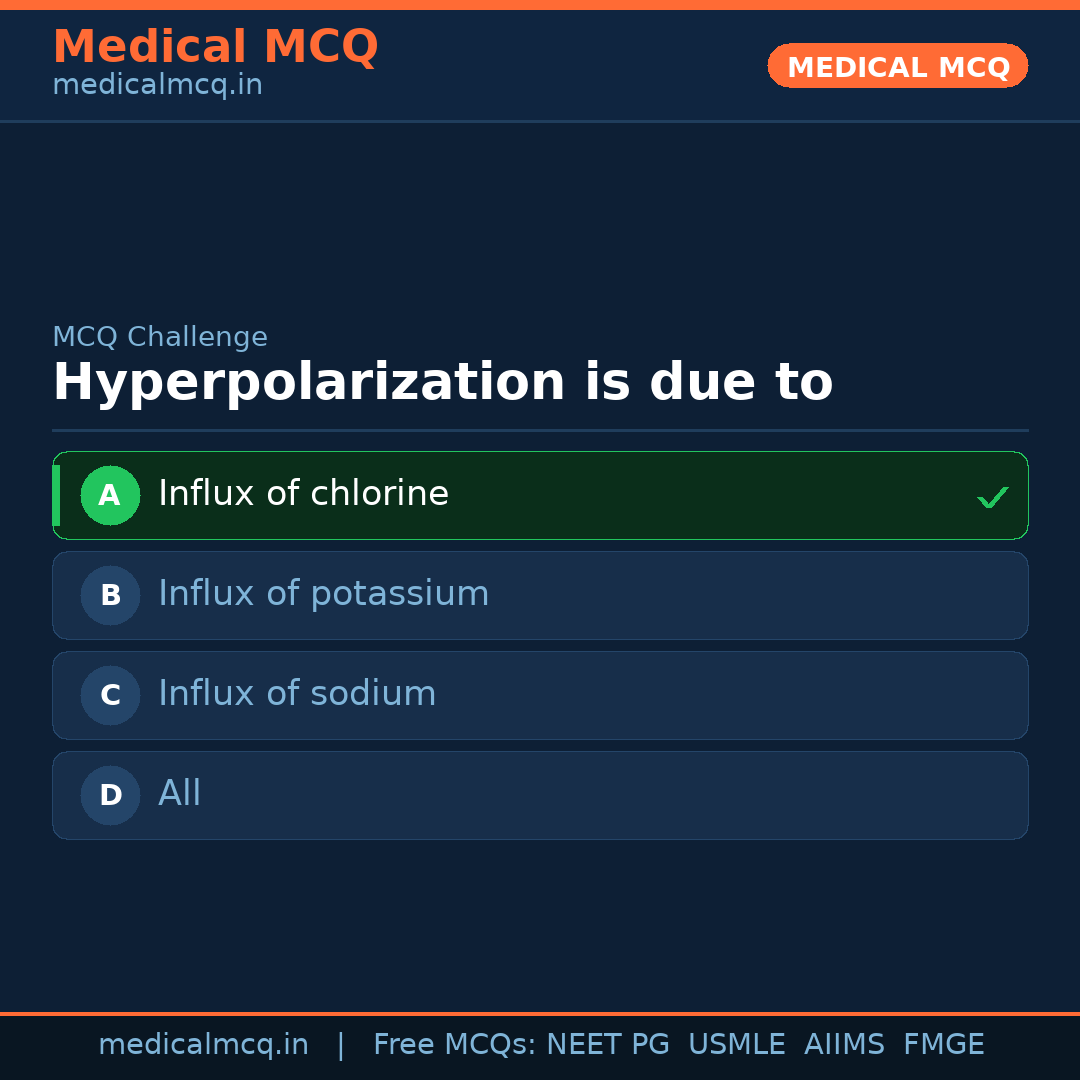The width and height of the screenshot is (1080, 1080).
Task: Open the medicalmcq.in link under the title
Action: 157,86
